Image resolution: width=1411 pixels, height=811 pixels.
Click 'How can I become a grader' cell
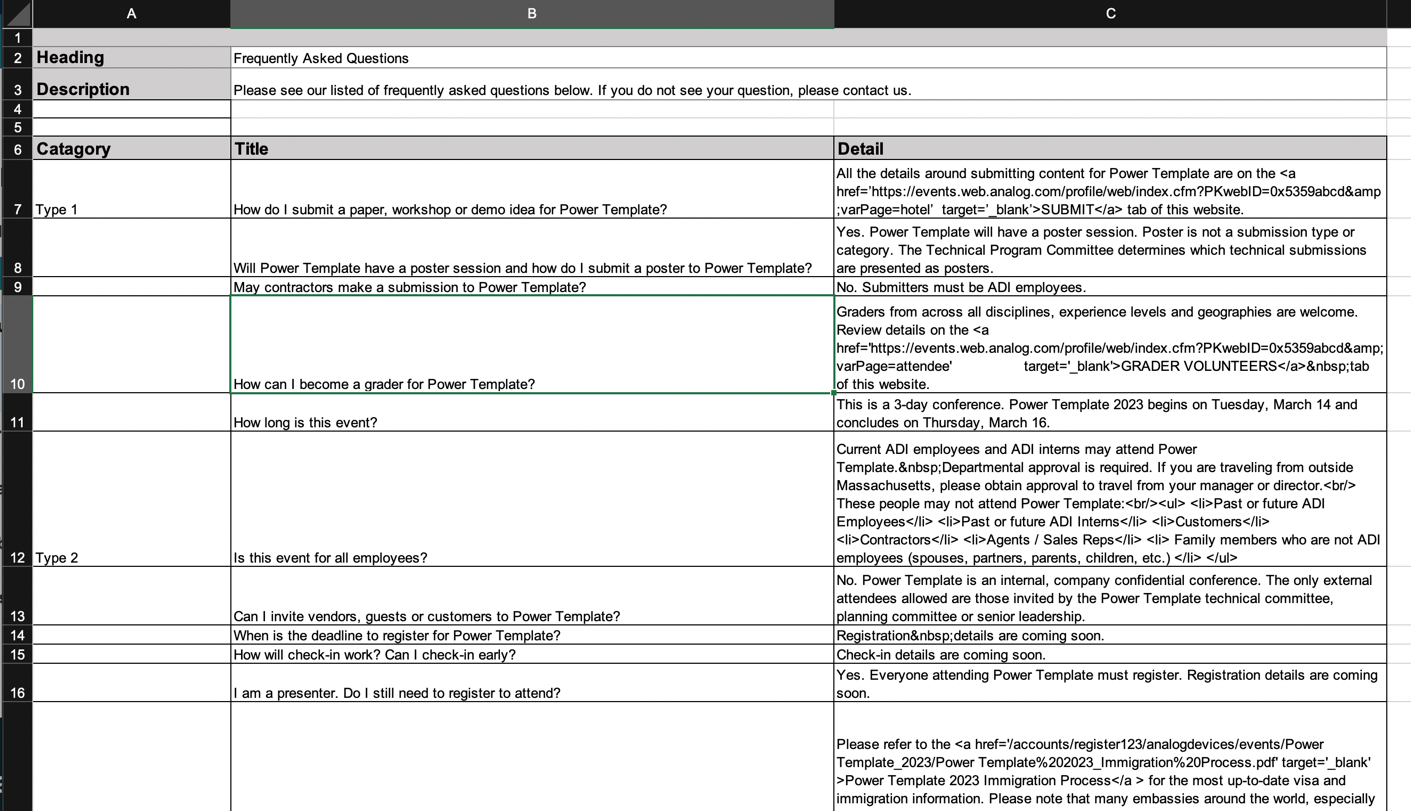coord(532,344)
